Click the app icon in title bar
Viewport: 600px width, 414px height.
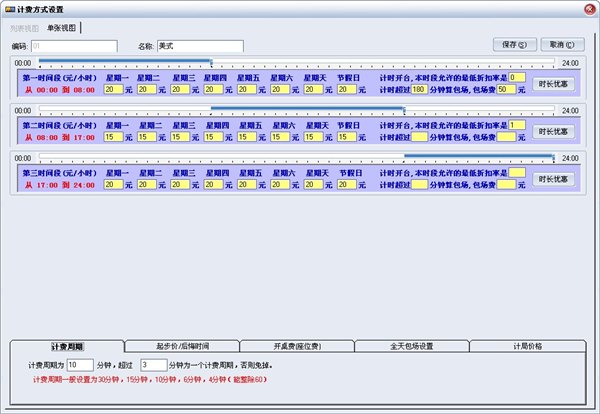(10, 9)
